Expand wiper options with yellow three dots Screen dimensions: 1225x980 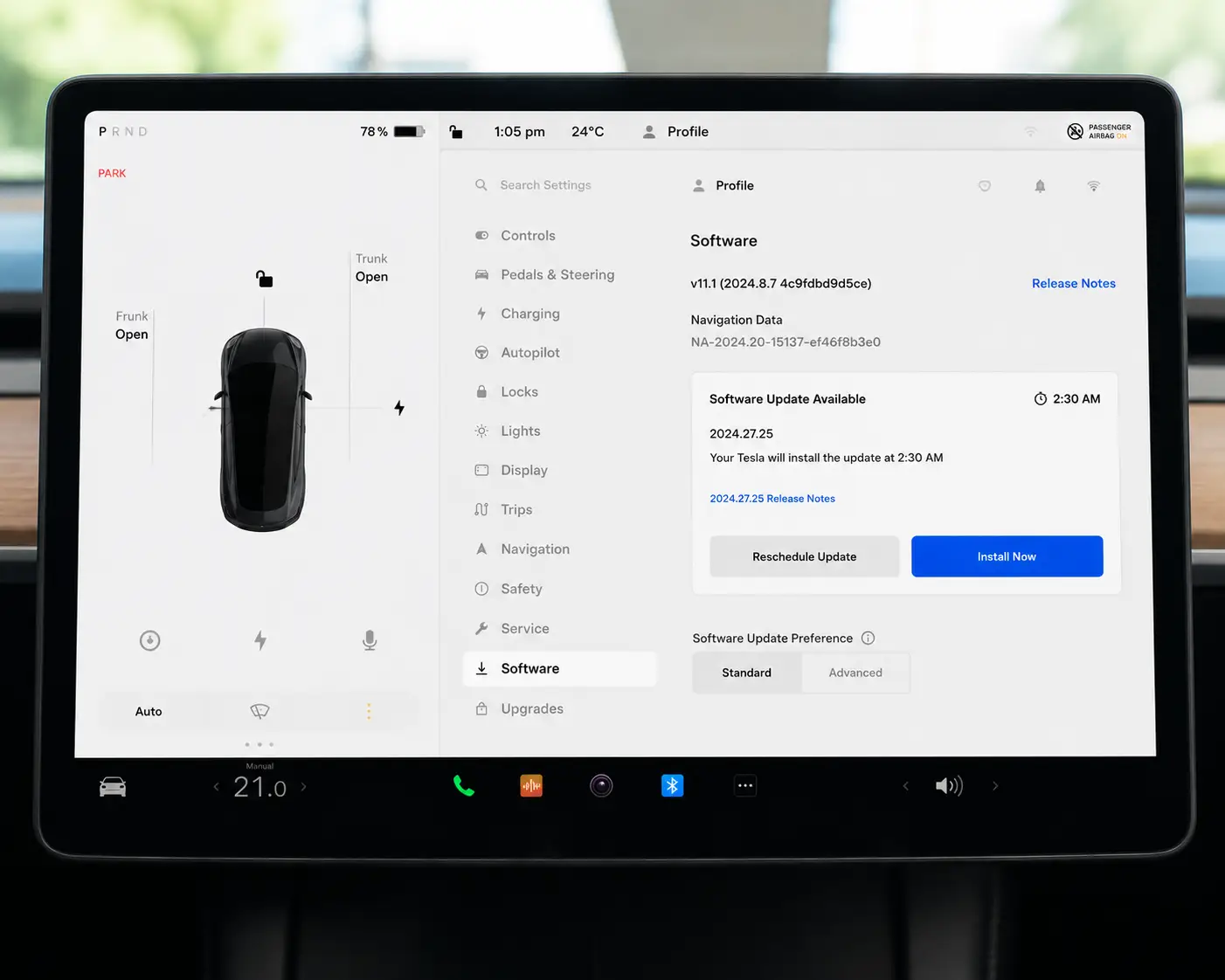[x=369, y=712]
